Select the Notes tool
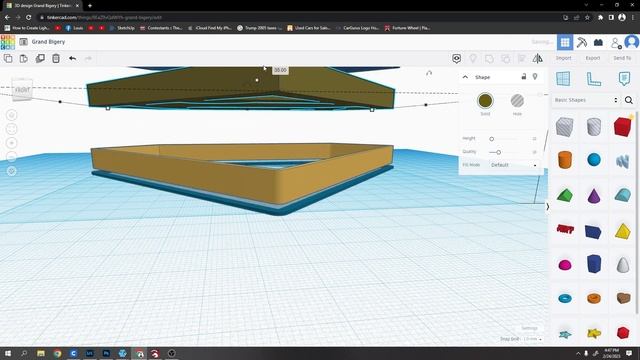This screenshot has width=640, height=360. pyautogui.click(x=624, y=78)
